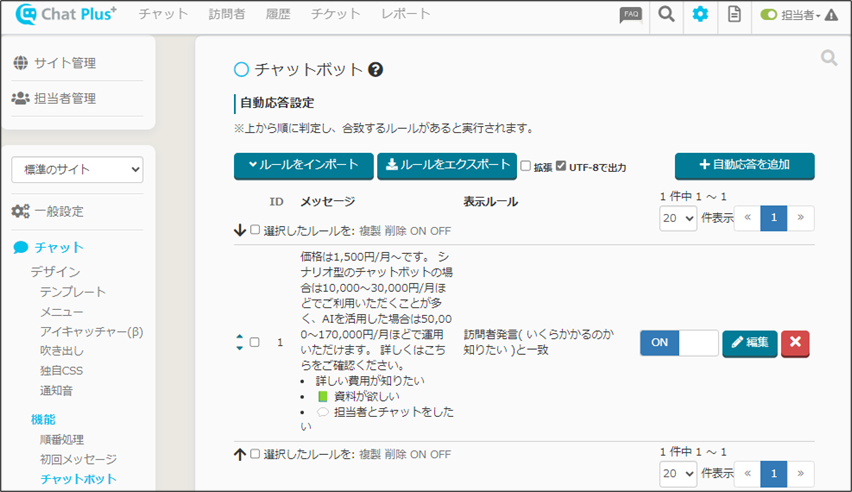Click the 編集 button for rule 1
The width and height of the screenshot is (852, 492).
[749, 343]
